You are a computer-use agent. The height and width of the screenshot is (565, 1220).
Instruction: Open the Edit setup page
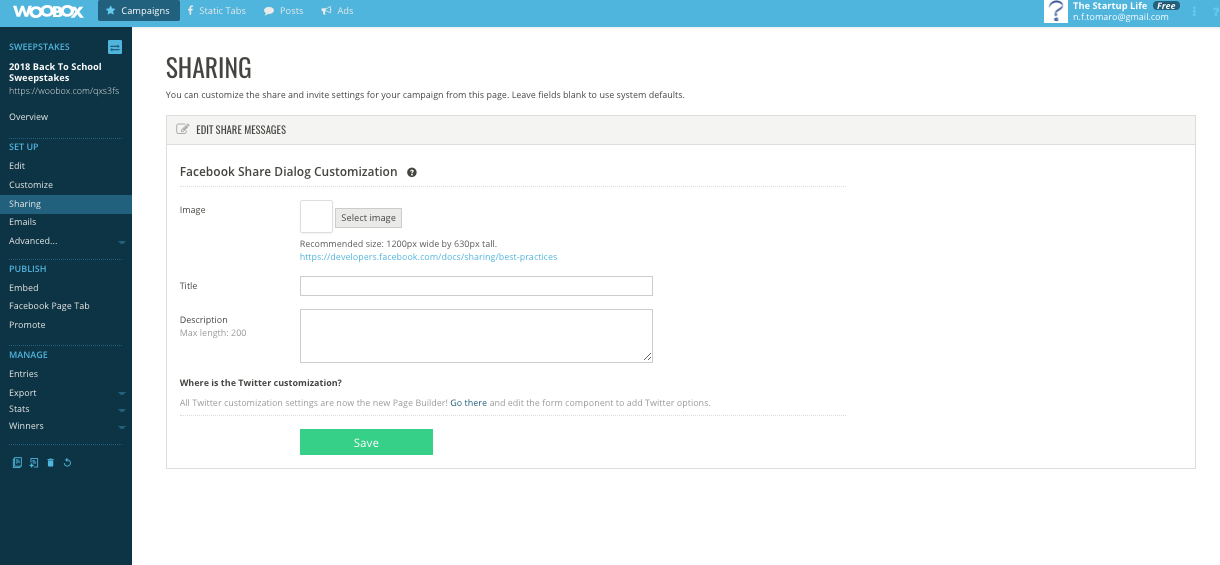pyautogui.click(x=17, y=166)
